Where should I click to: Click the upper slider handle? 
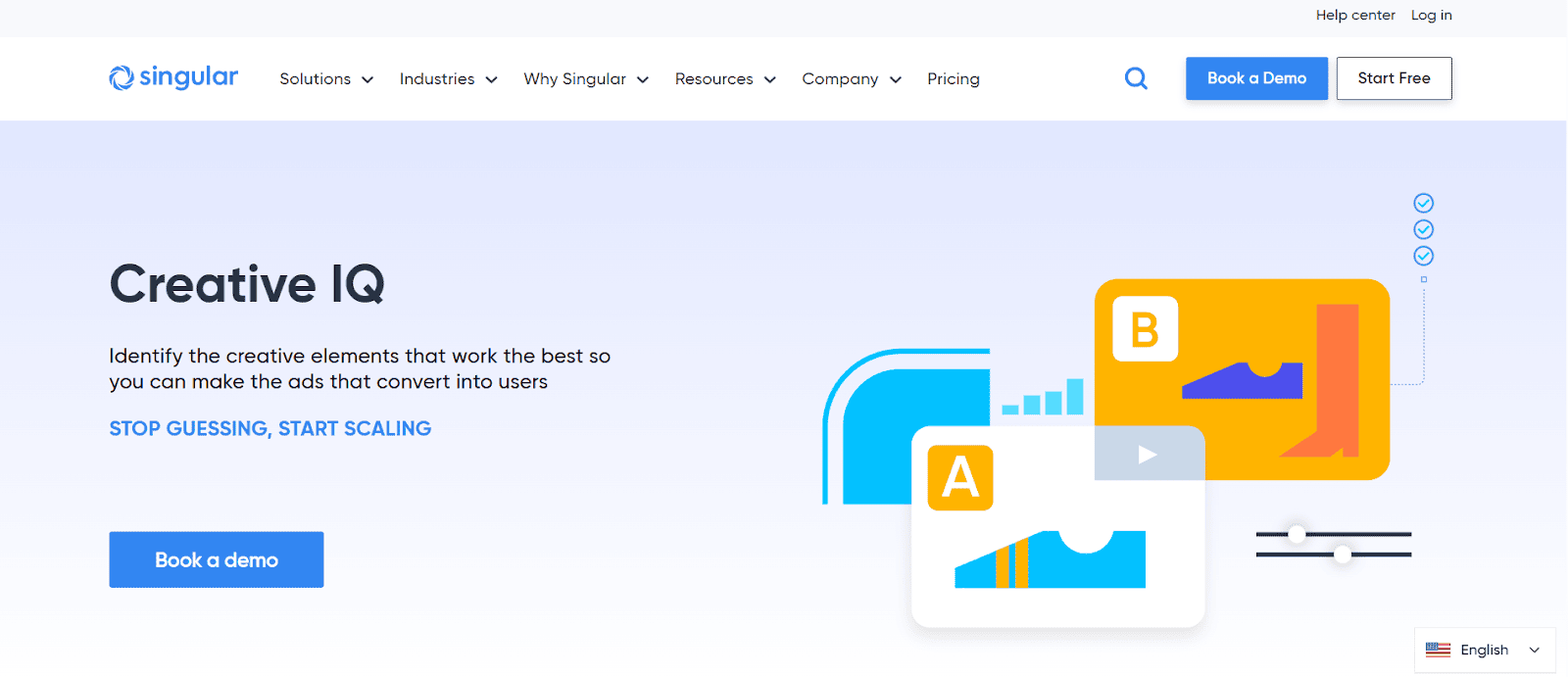pos(1297,534)
